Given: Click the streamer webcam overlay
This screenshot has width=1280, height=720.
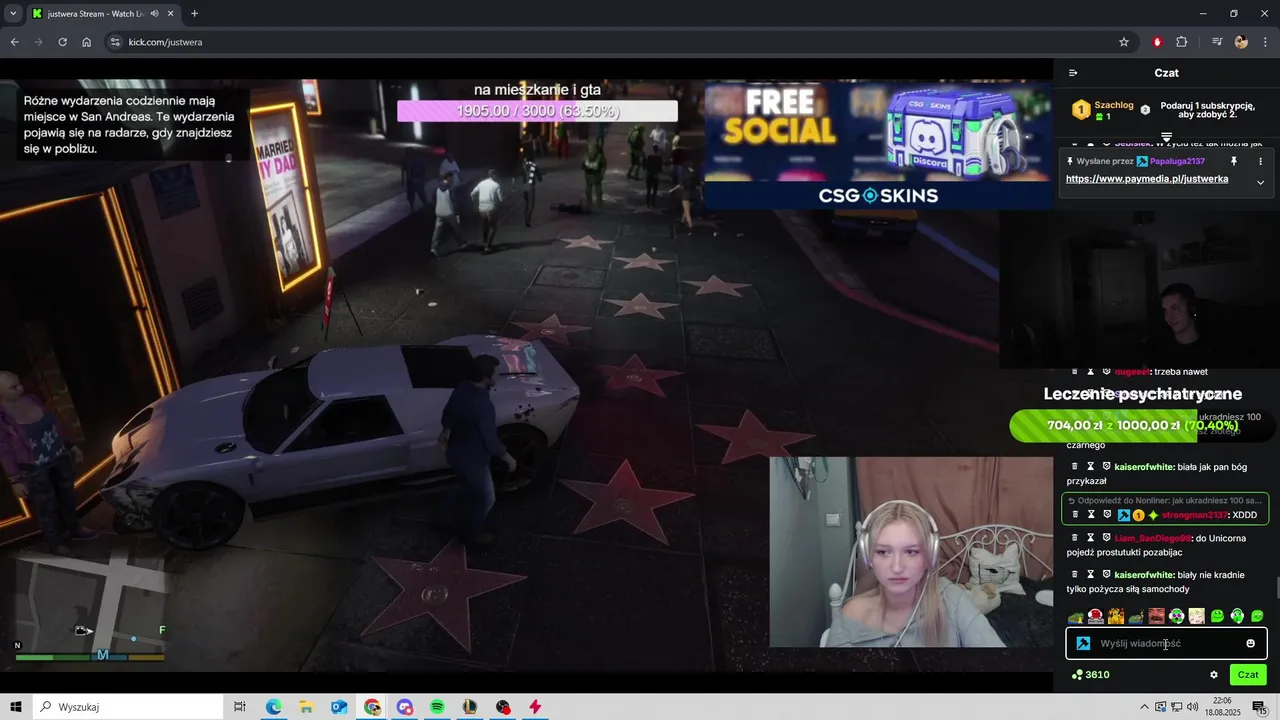Looking at the screenshot, I should coord(911,552).
